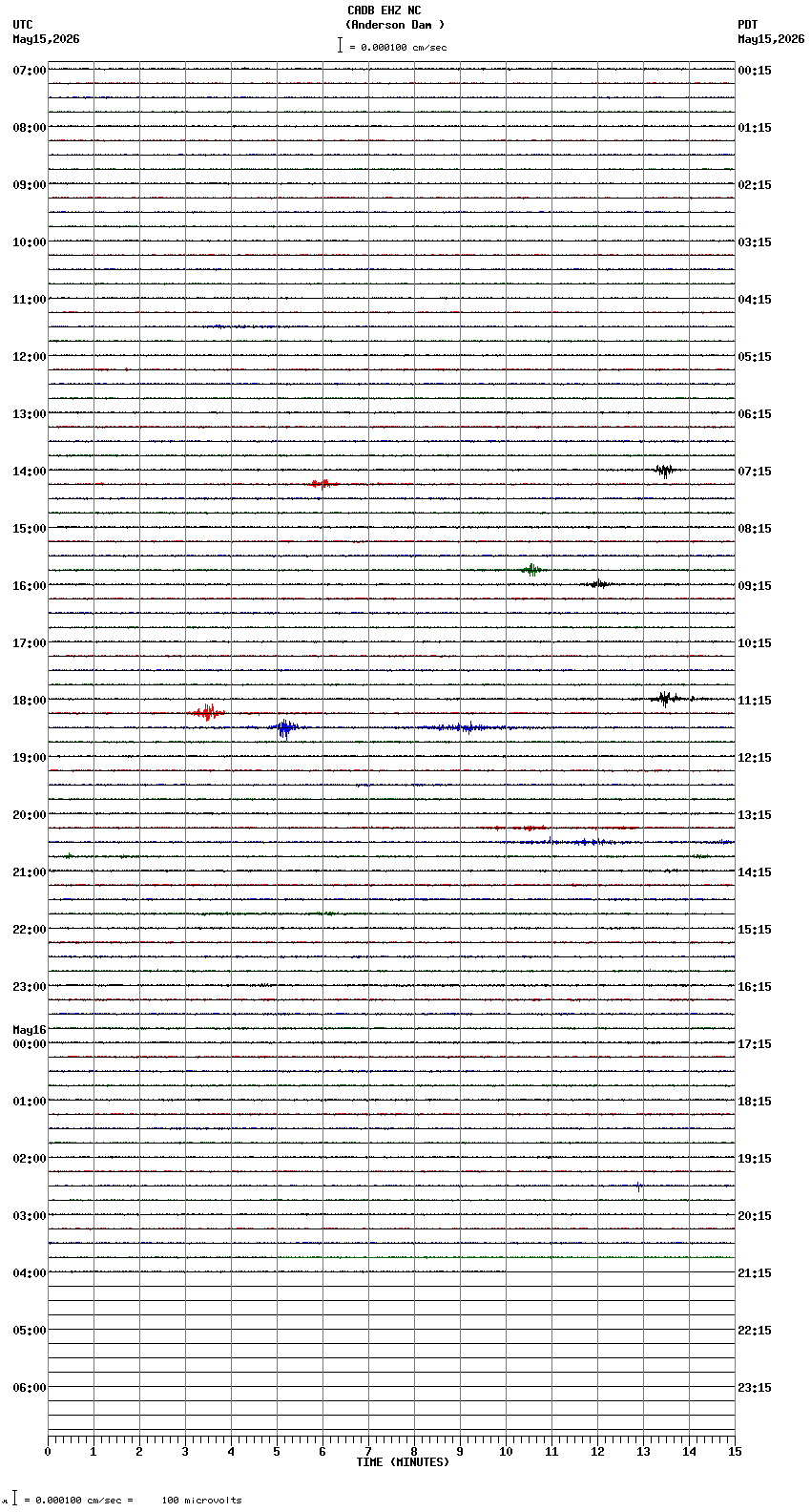Click the PDT label at top right
Viewport: 811px width, 1512px height.
(x=747, y=25)
